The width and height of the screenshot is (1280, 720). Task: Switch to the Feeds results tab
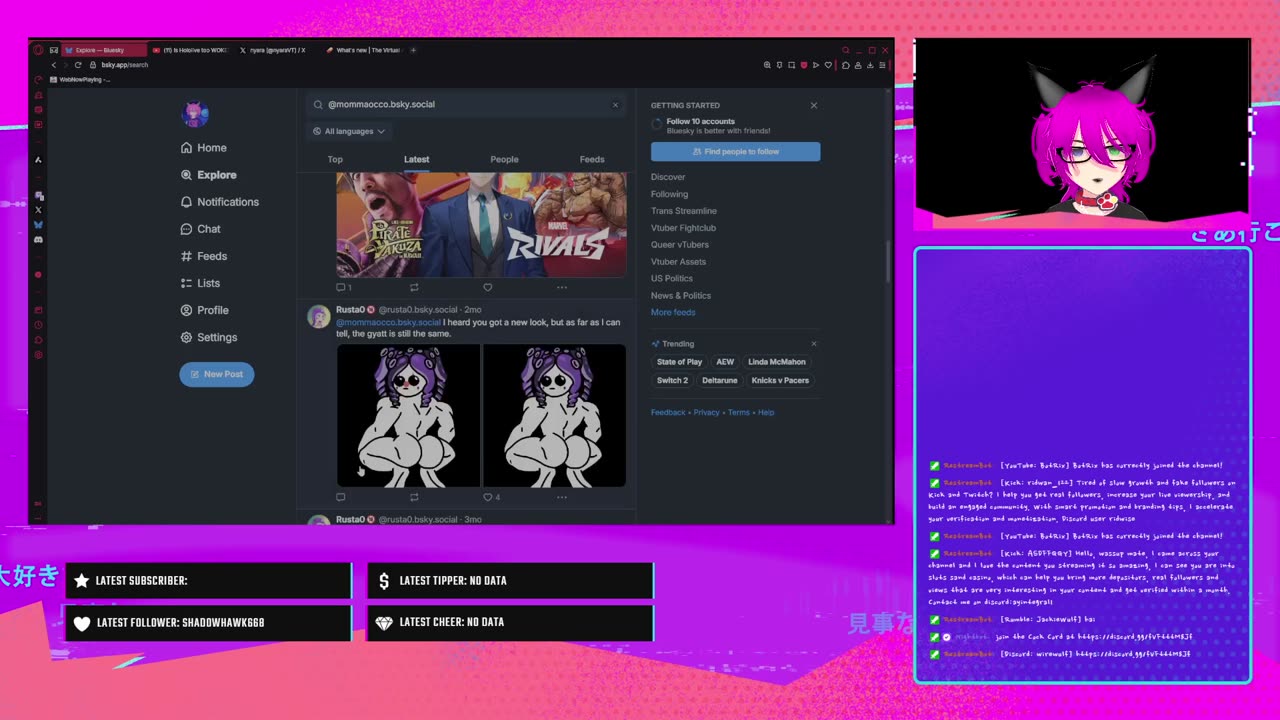pyautogui.click(x=592, y=159)
